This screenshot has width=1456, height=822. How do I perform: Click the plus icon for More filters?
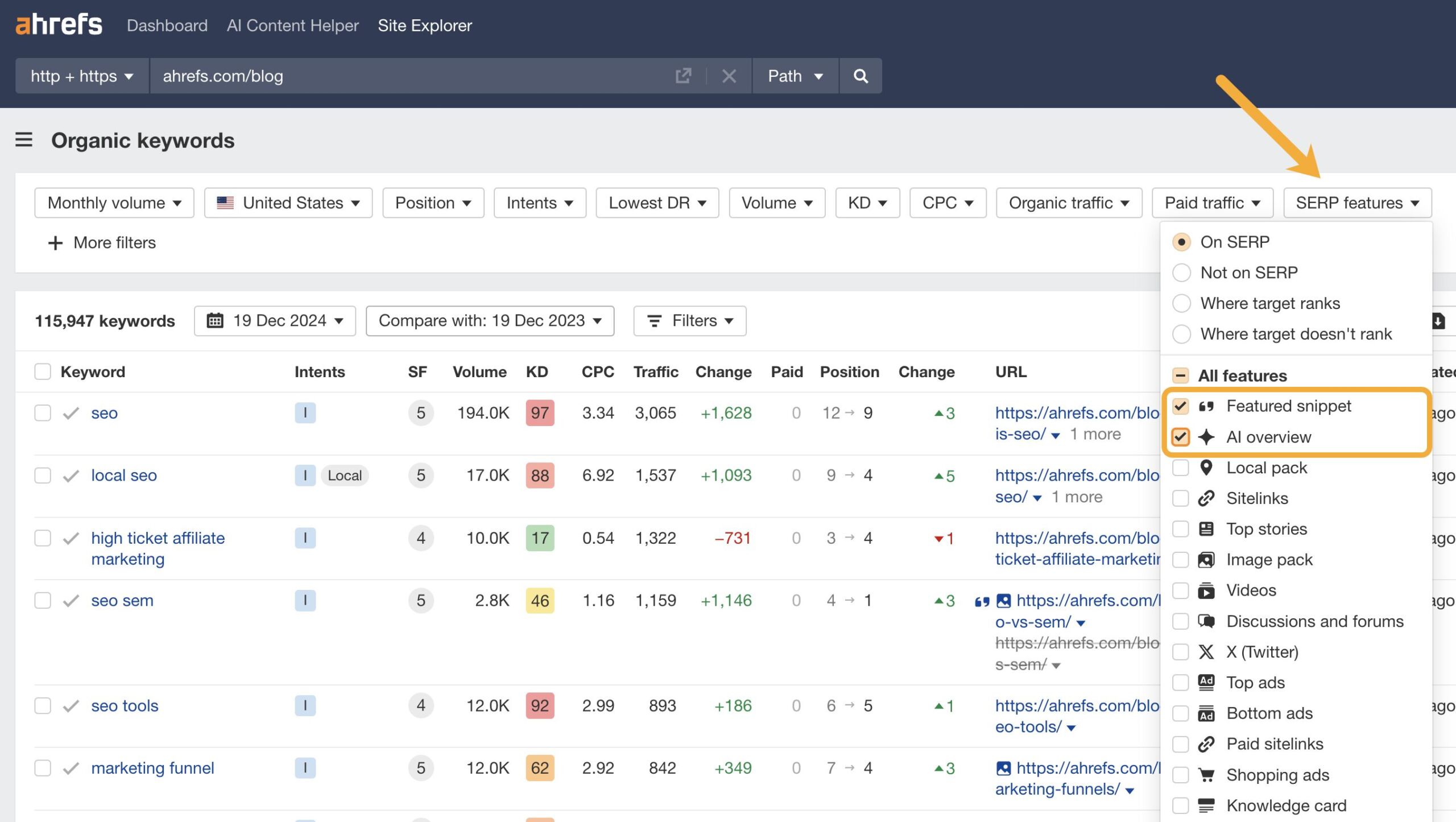(x=55, y=243)
